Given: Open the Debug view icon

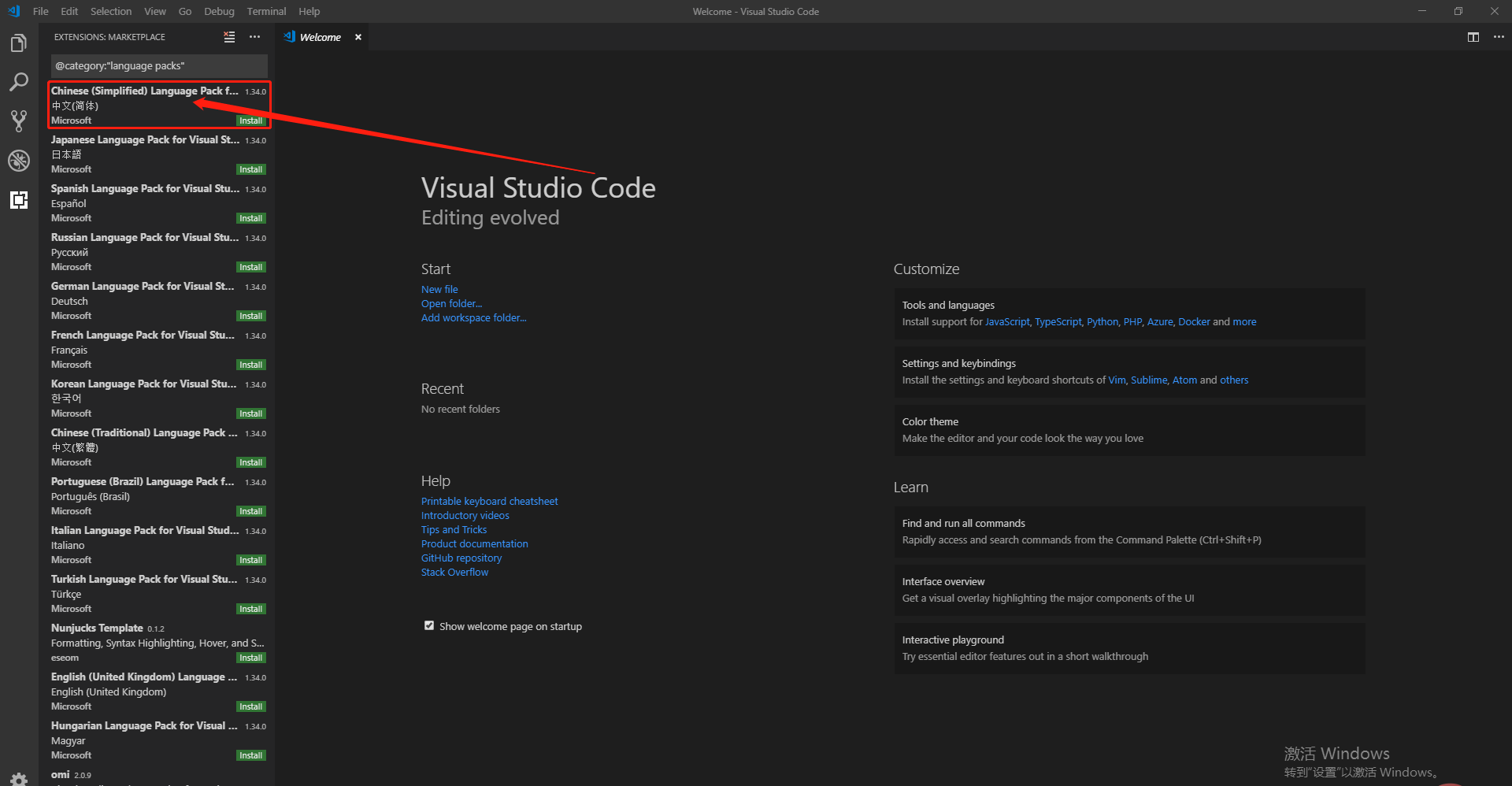Looking at the screenshot, I should [19, 161].
